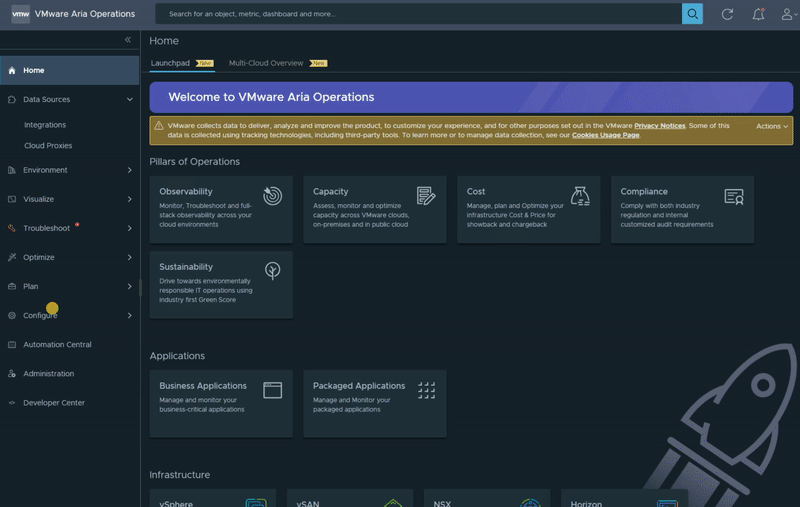
Task: Click the refresh icon in header
Action: (x=727, y=14)
